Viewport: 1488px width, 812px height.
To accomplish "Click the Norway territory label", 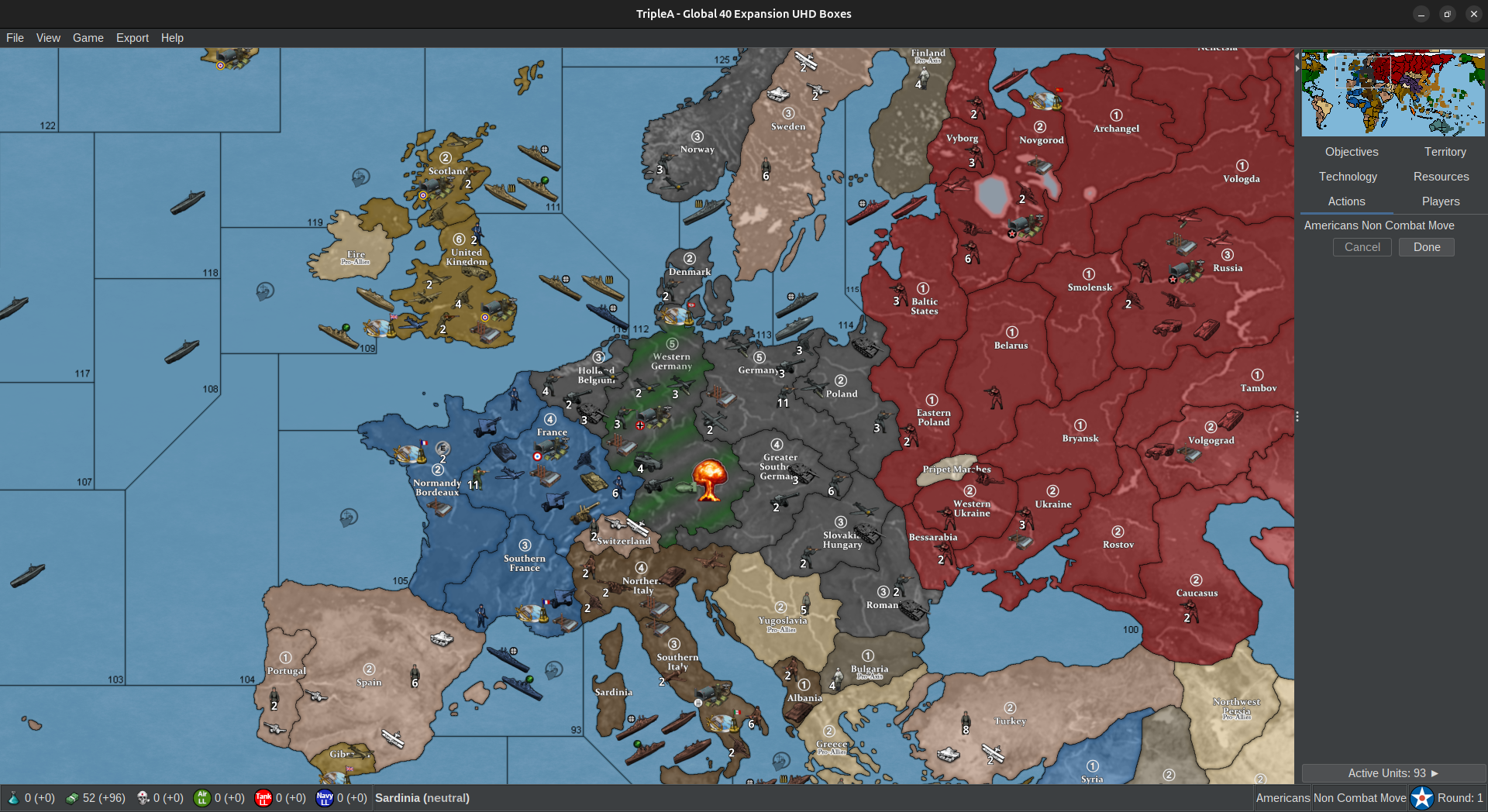I will click(697, 150).
